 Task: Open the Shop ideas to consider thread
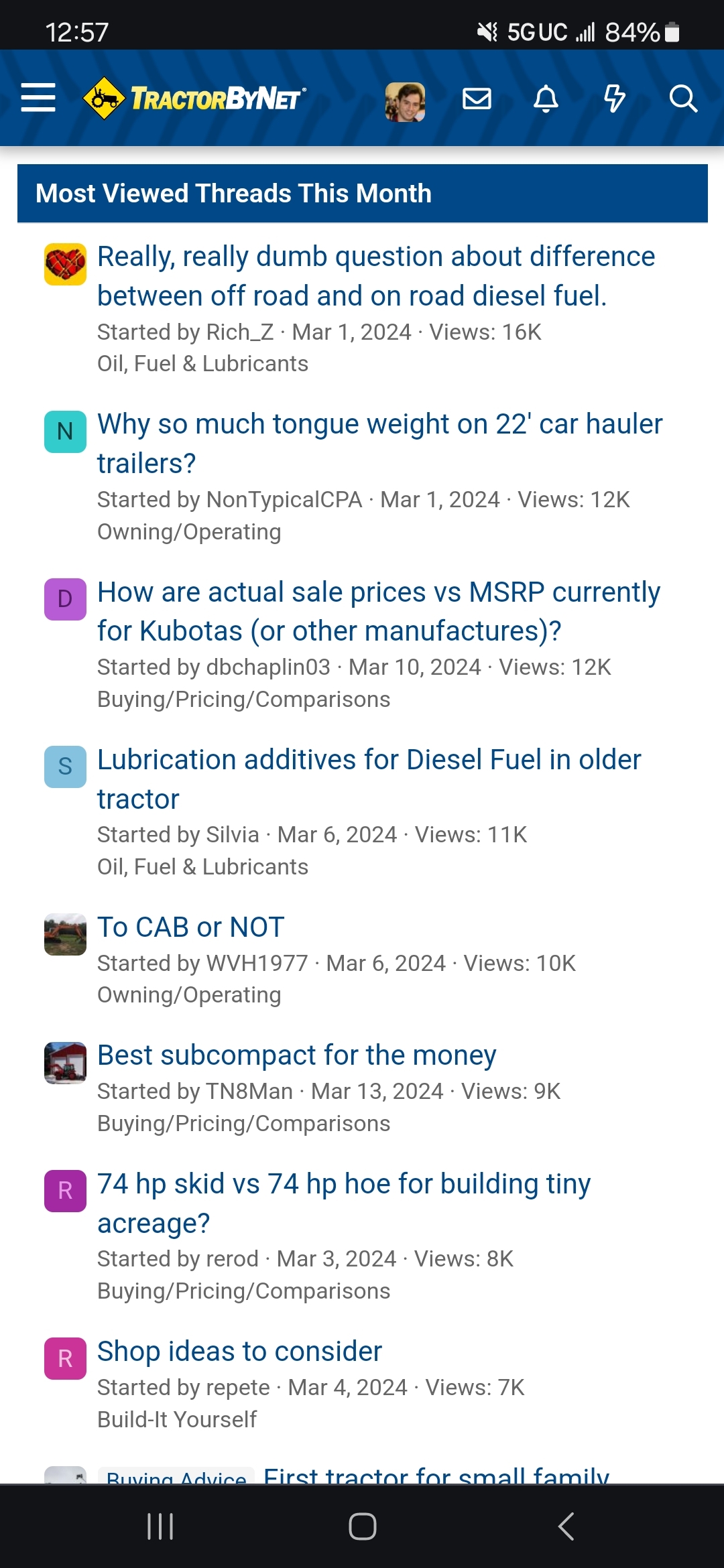[x=239, y=1352]
